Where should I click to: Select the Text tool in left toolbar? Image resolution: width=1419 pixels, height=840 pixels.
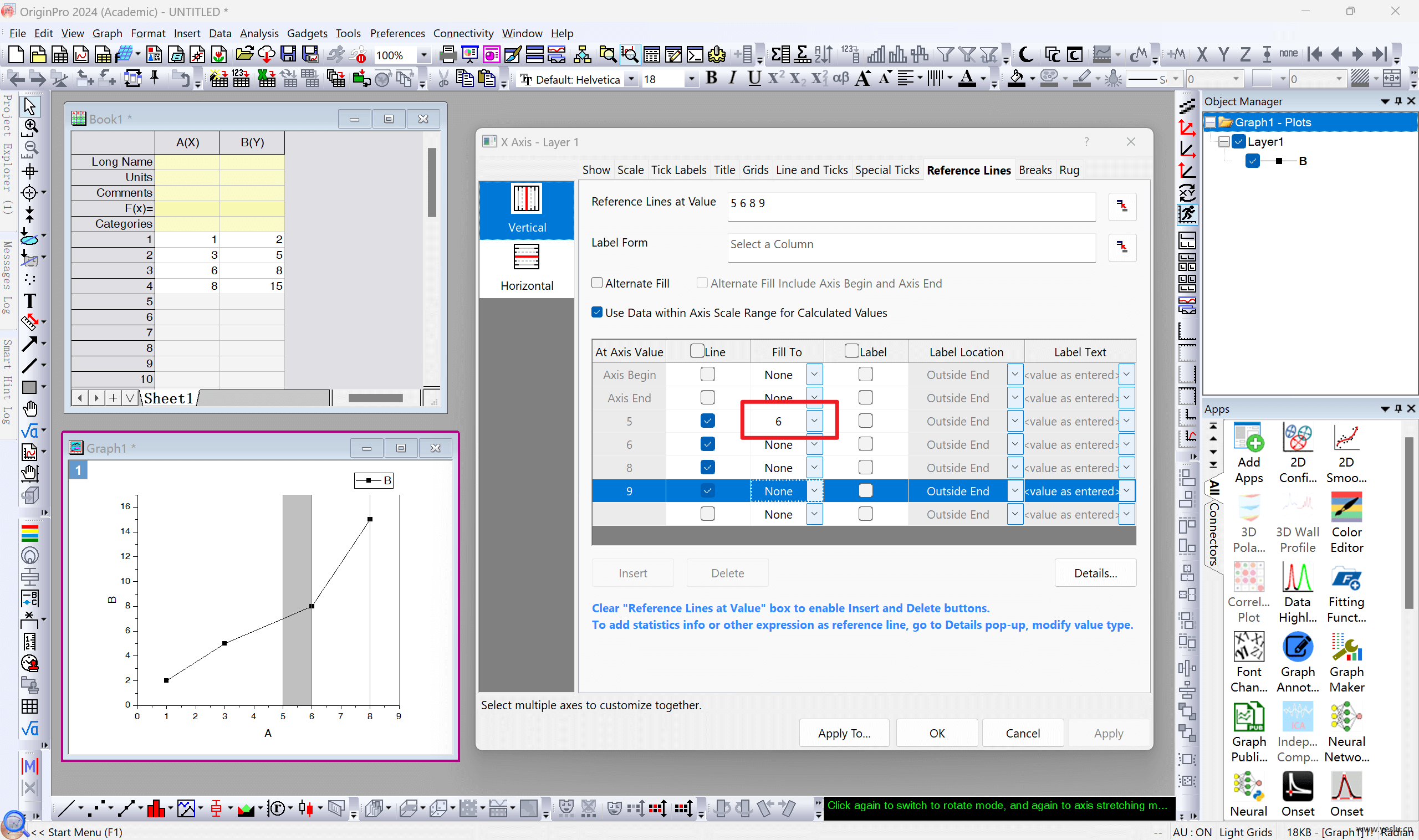coord(29,300)
